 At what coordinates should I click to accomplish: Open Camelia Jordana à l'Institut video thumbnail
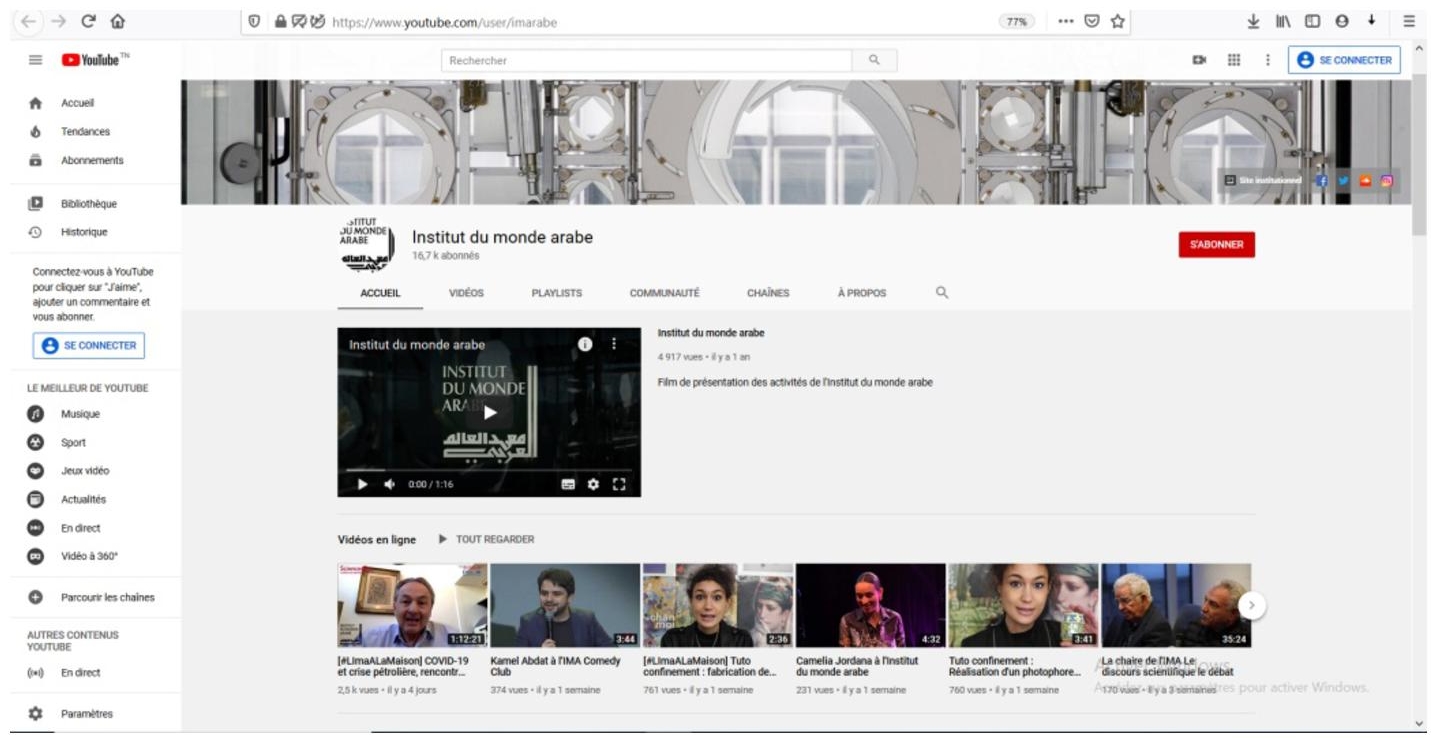(x=870, y=605)
